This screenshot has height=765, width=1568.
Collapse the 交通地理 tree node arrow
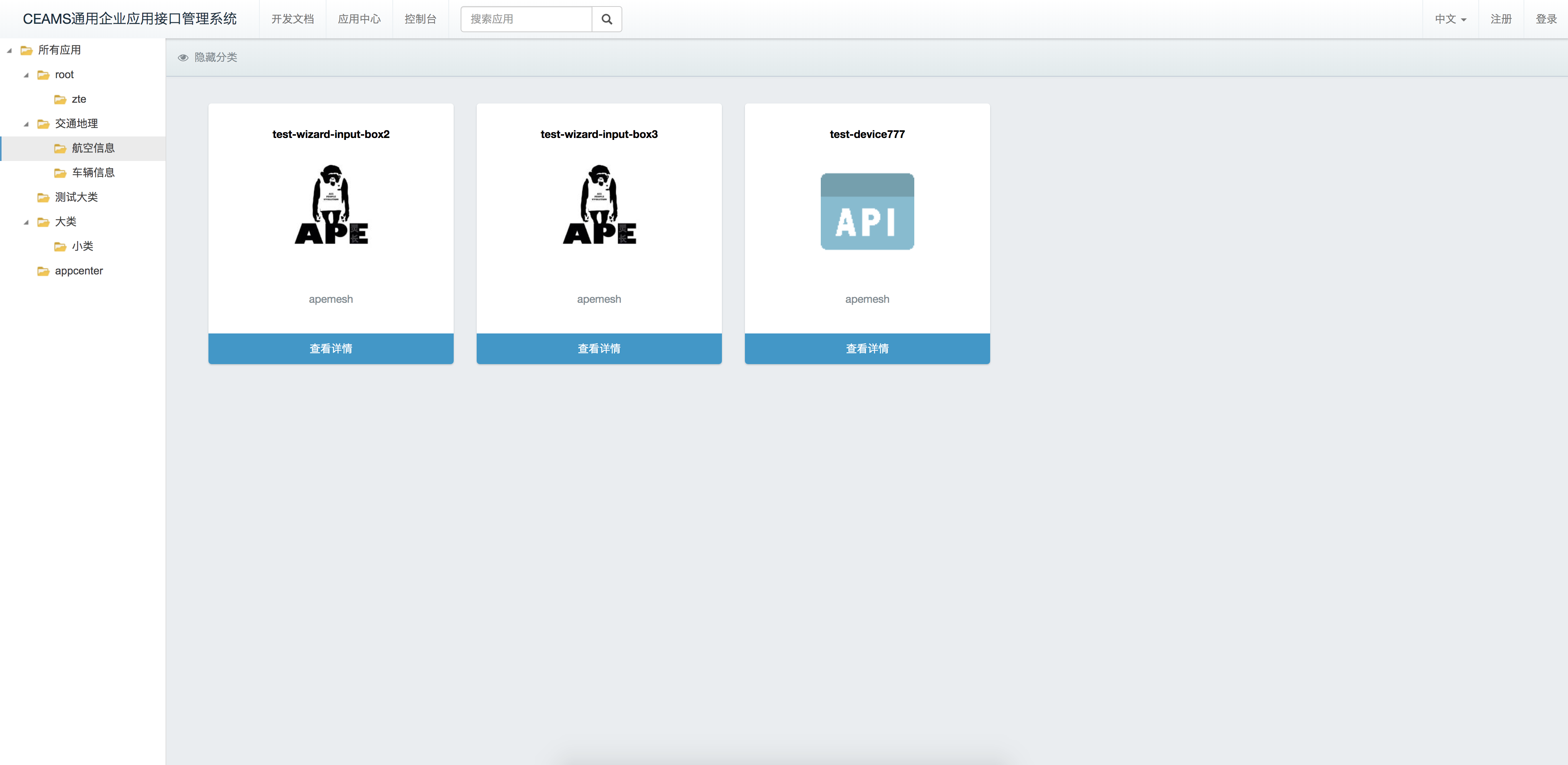pos(26,124)
